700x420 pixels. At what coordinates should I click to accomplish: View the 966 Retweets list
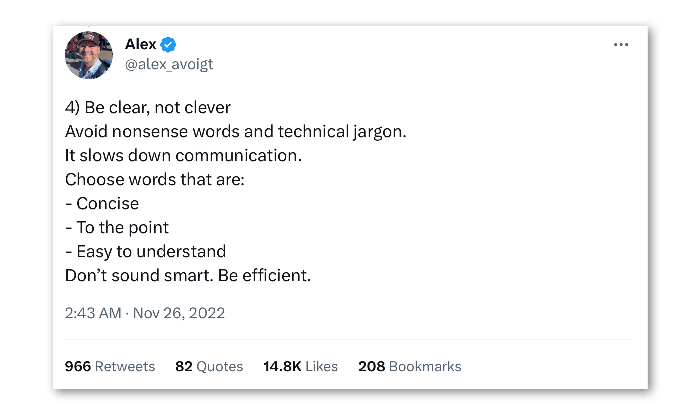110,366
